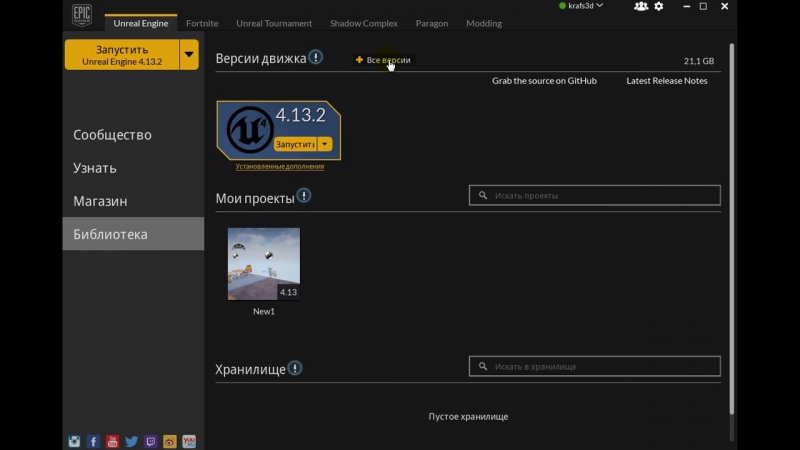
Task: Open Магазин in the sidebar
Action: coord(133,201)
